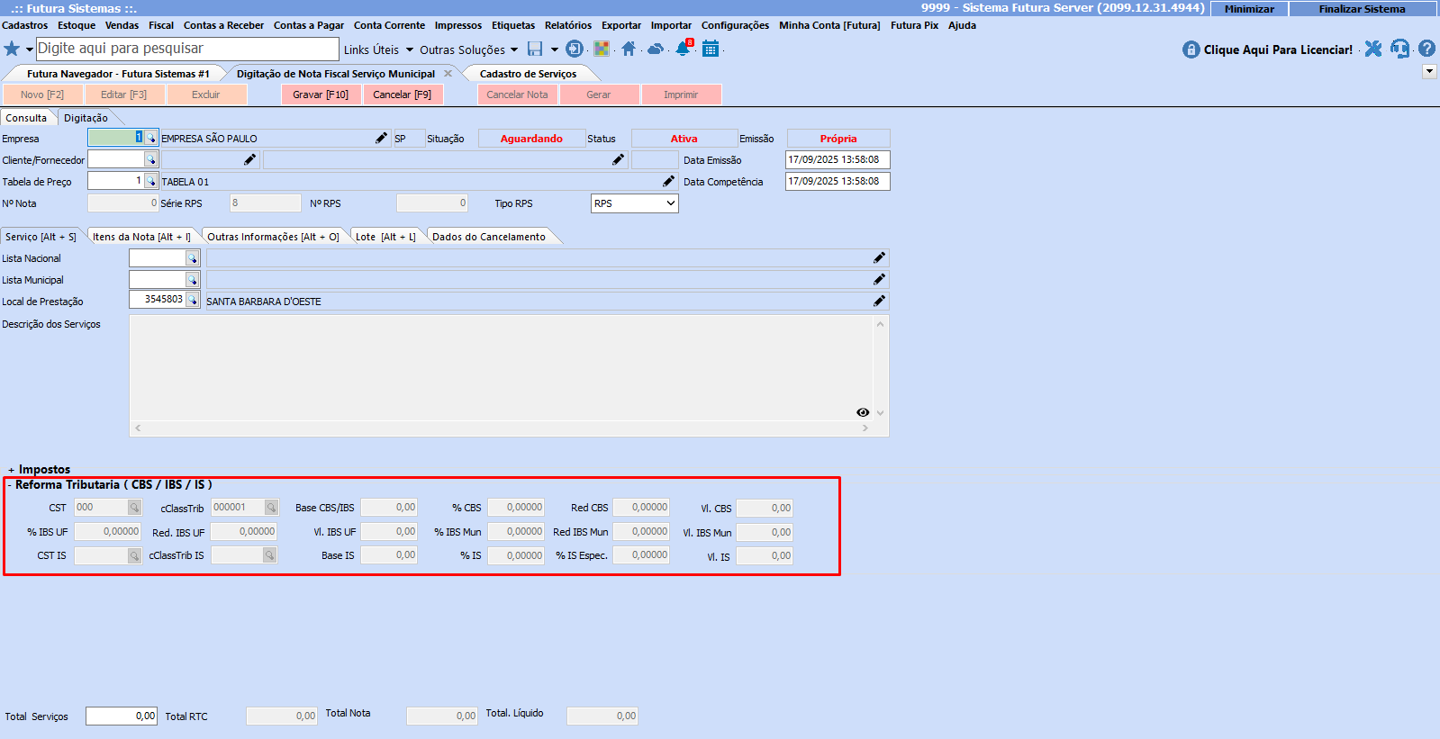Open the headset support icon

(x=1400, y=49)
